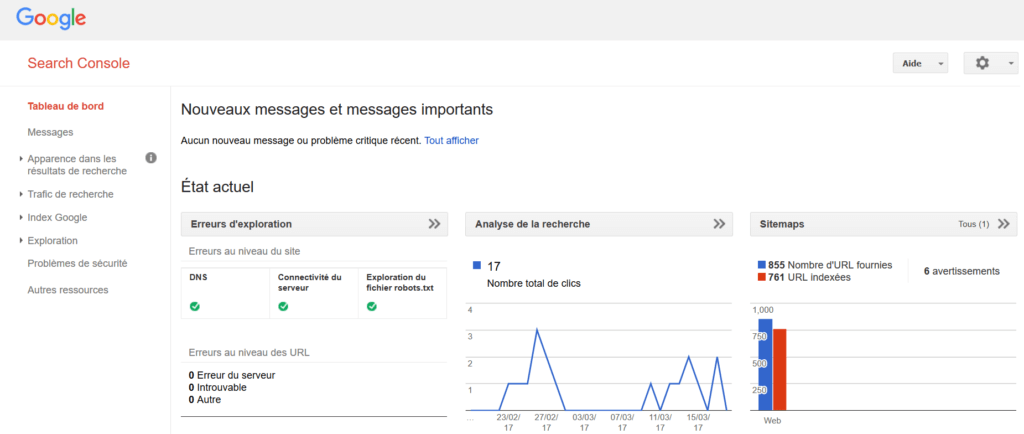Expand Index Google section

click(57, 217)
